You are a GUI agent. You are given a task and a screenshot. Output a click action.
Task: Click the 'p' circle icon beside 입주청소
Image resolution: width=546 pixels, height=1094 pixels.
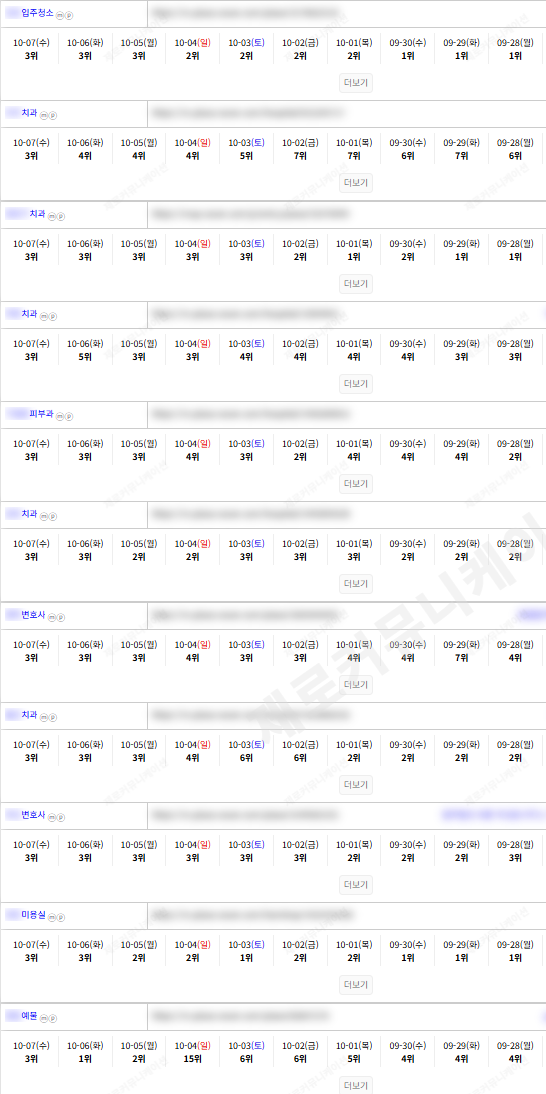coord(68,15)
